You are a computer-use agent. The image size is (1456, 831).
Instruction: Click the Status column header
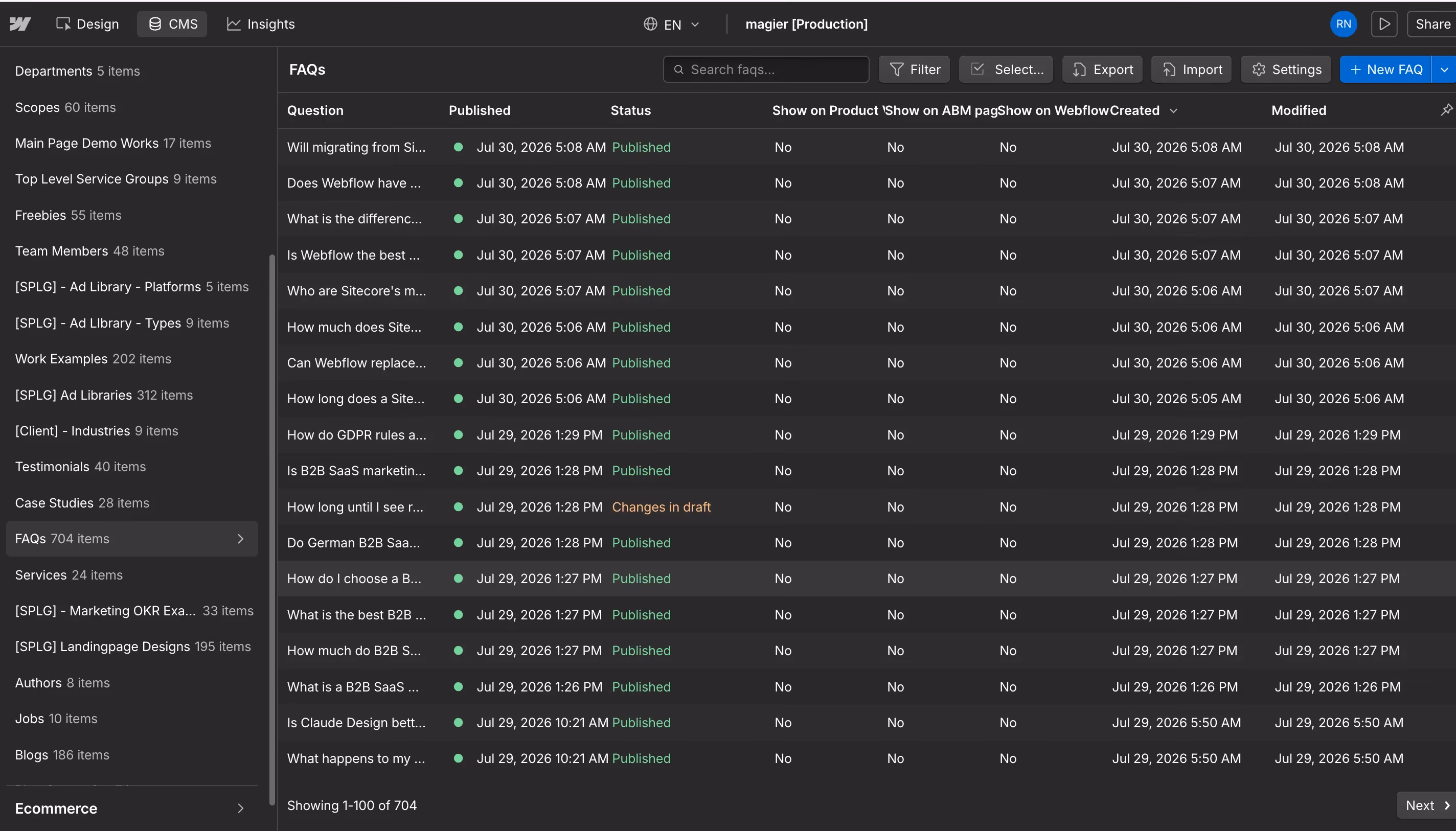[x=631, y=111]
